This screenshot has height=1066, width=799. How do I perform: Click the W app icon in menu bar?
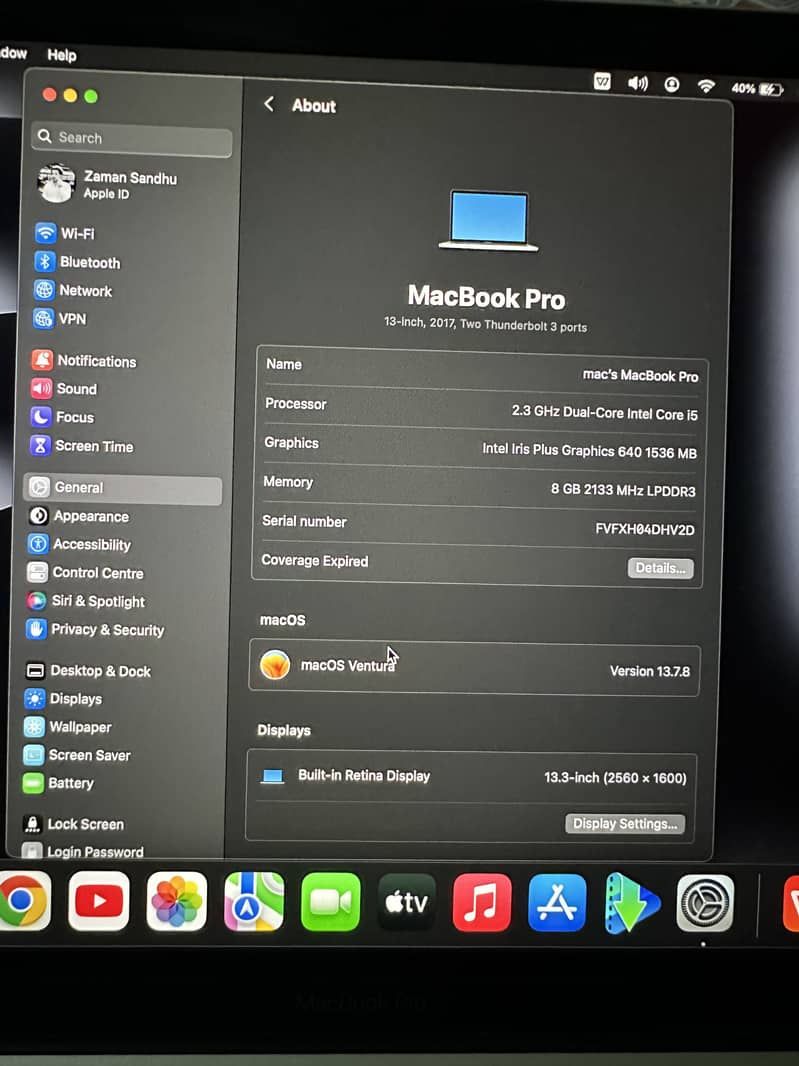tap(602, 82)
